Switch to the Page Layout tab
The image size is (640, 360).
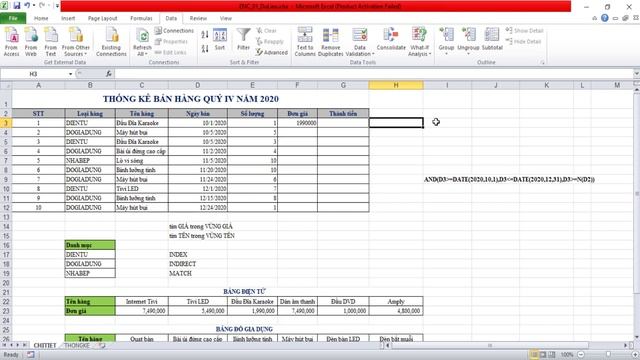(102, 18)
